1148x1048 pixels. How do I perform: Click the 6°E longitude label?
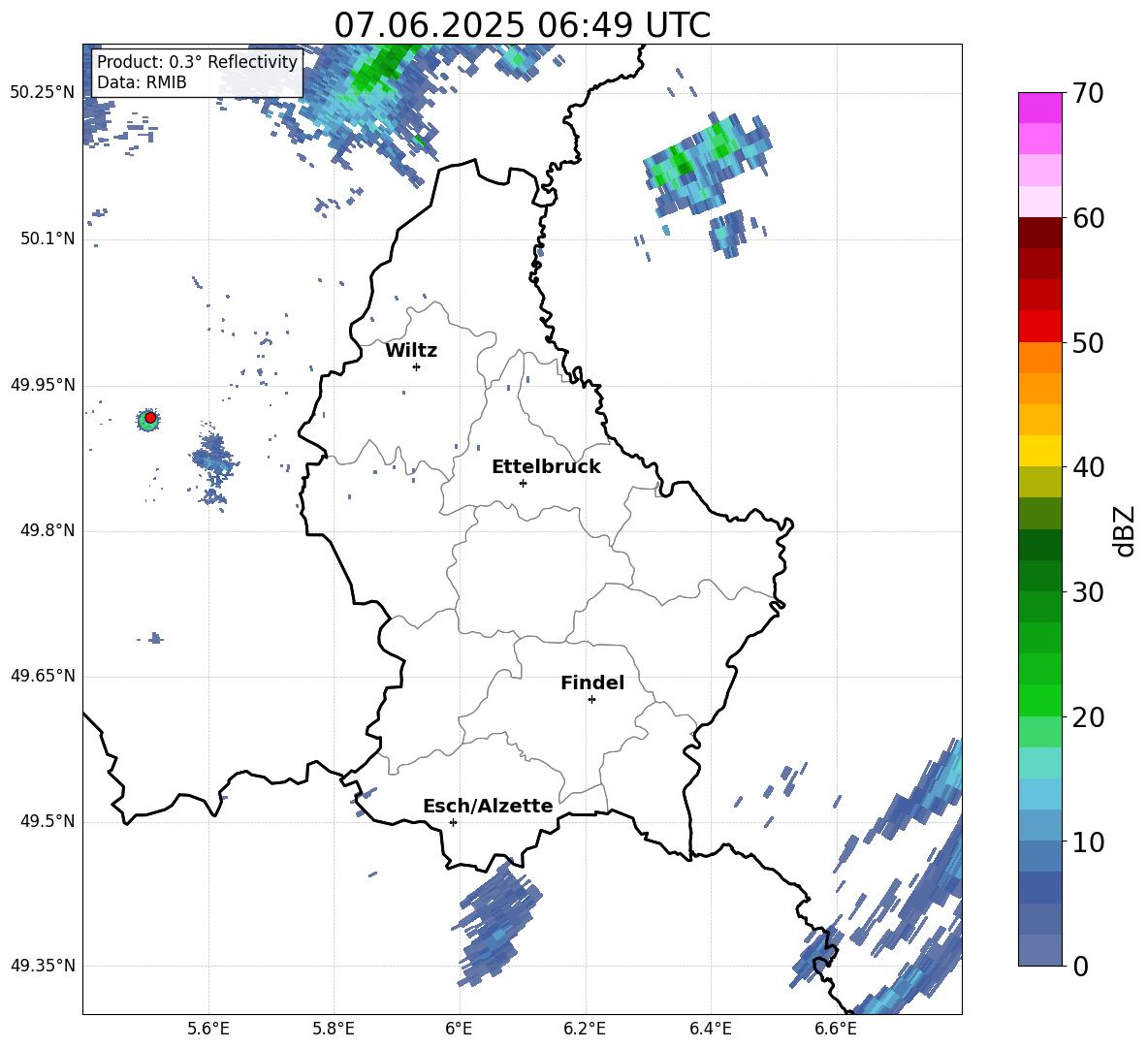(x=459, y=1029)
